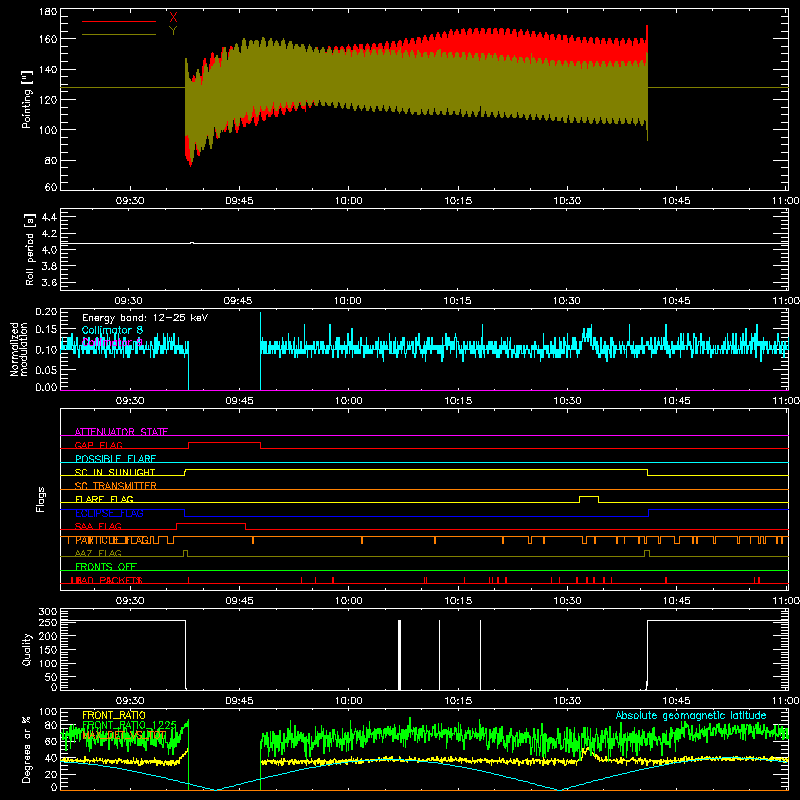
Task: Click the 3.6 value on the Roll period axis
Action: 49,282
